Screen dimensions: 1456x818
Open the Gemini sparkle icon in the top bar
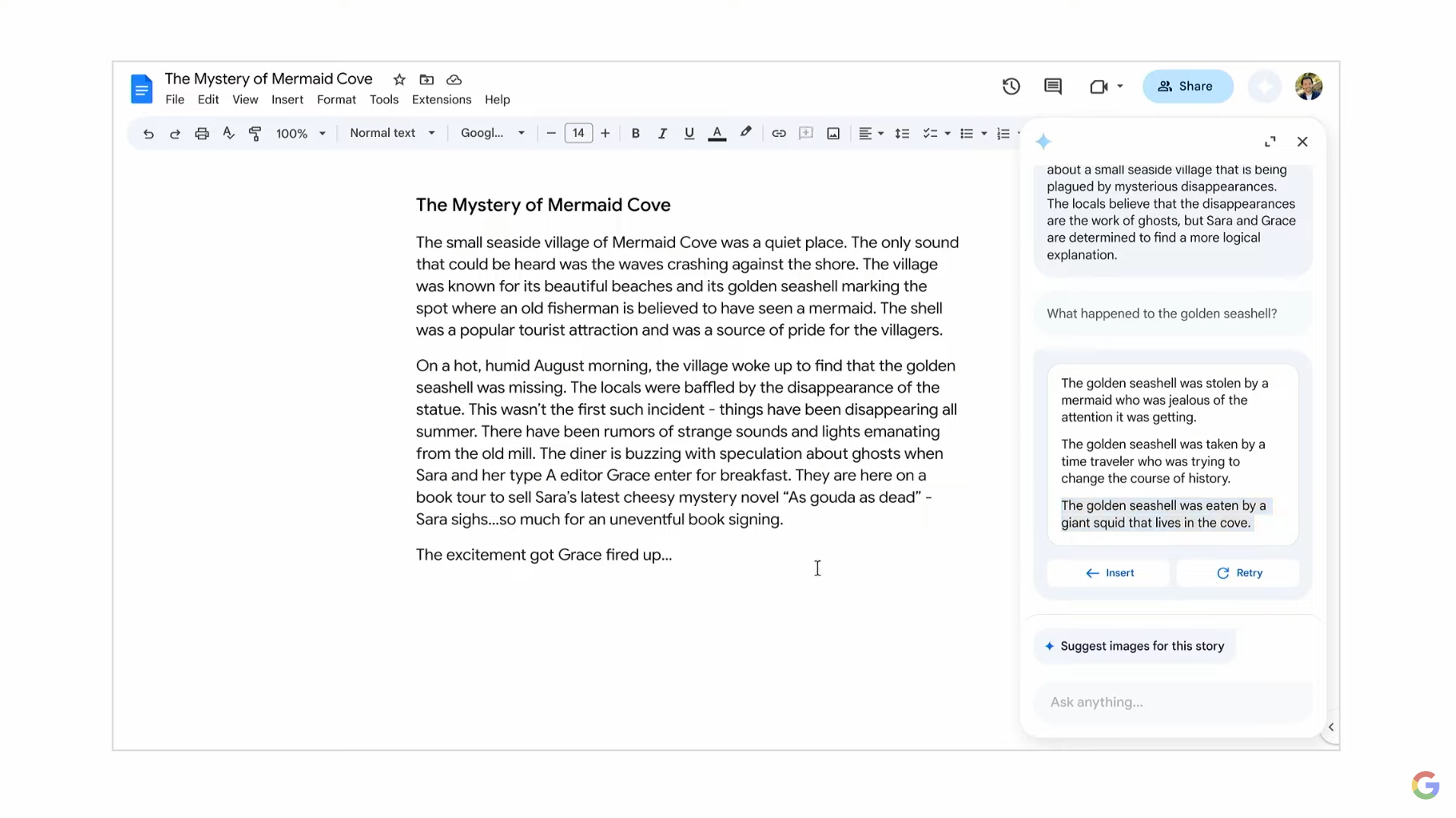(1264, 86)
